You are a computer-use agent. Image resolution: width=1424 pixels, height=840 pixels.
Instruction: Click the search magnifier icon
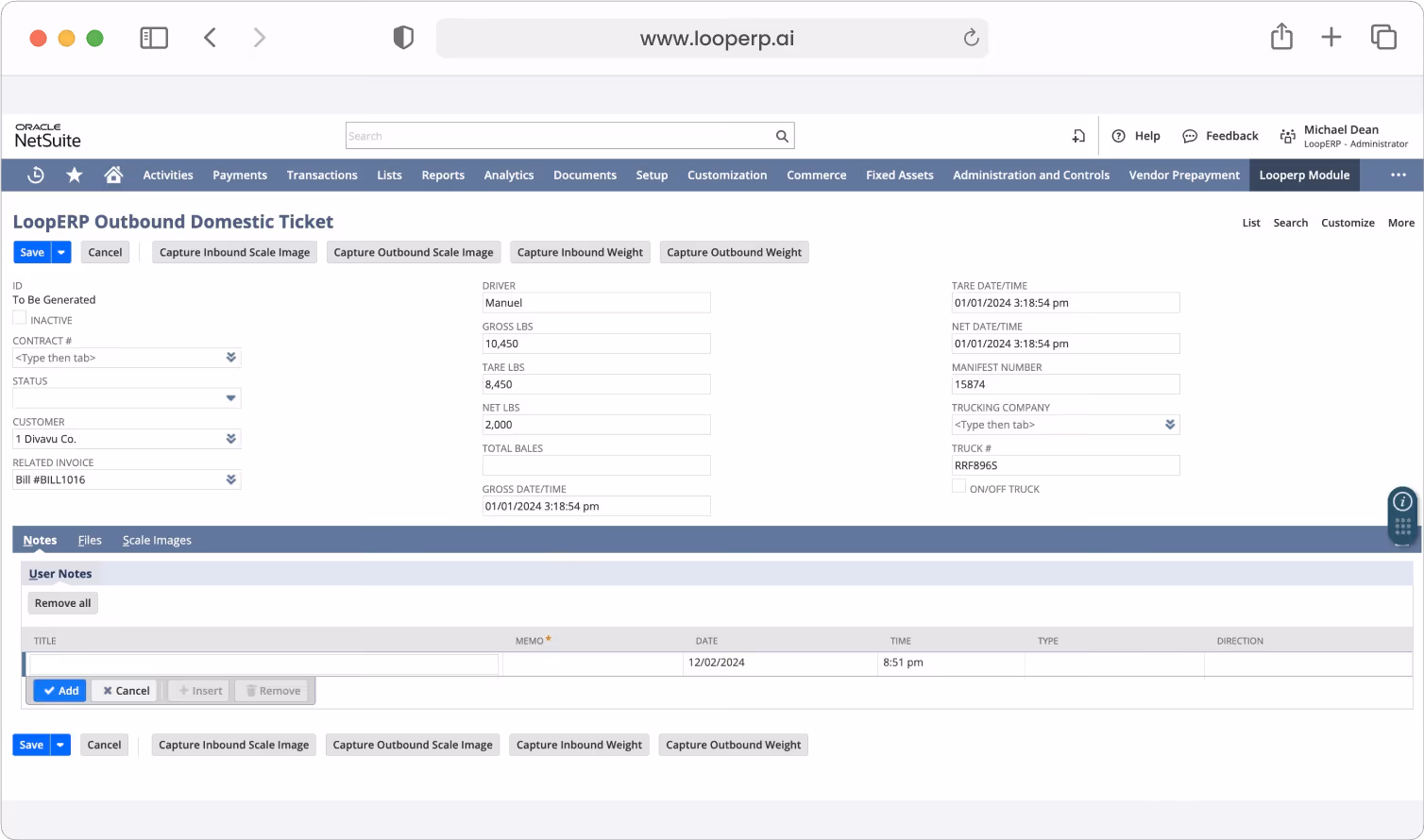pyautogui.click(x=782, y=136)
